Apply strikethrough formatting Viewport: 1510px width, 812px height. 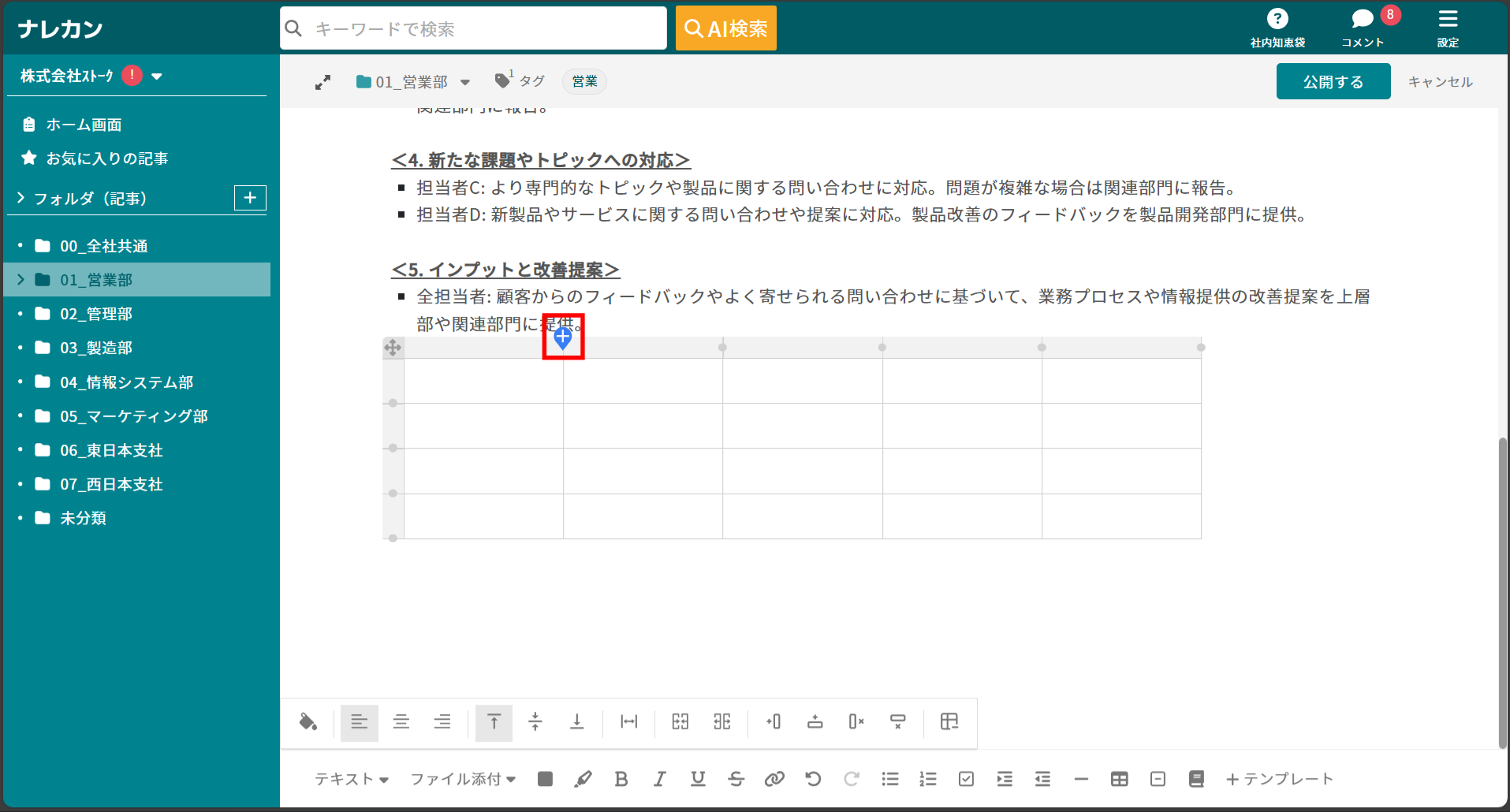coord(736,779)
